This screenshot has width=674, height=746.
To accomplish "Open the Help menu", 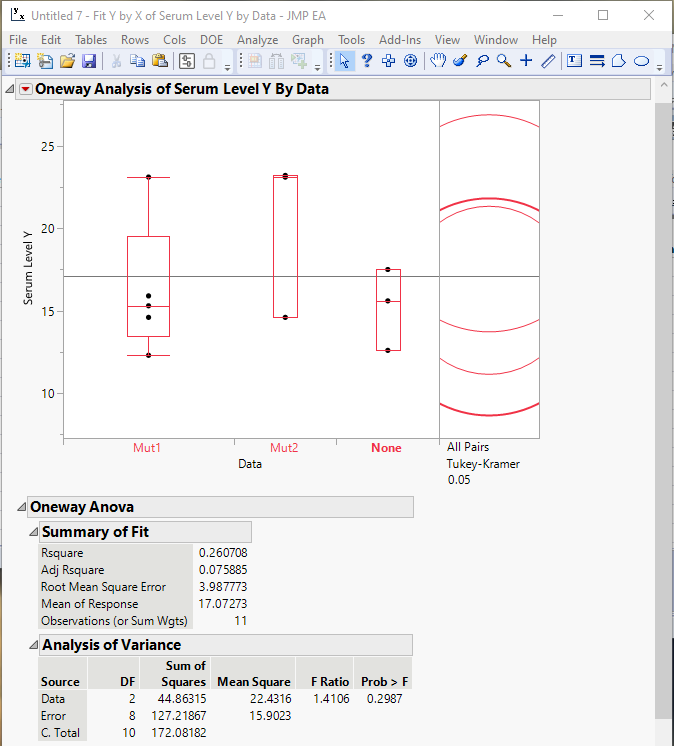I will pos(544,40).
